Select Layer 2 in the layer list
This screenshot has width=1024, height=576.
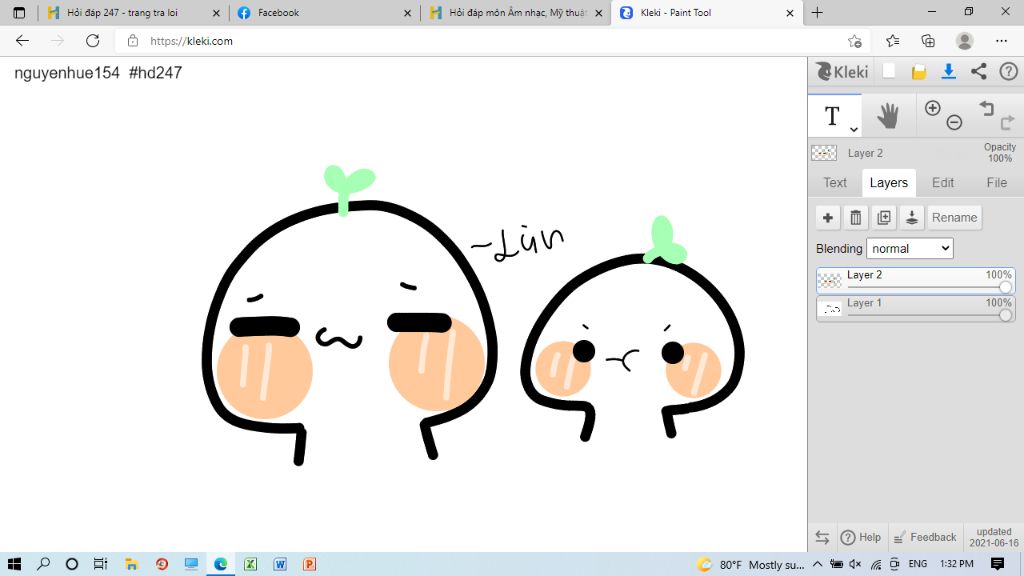pyautogui.click(x=915, y=281)
